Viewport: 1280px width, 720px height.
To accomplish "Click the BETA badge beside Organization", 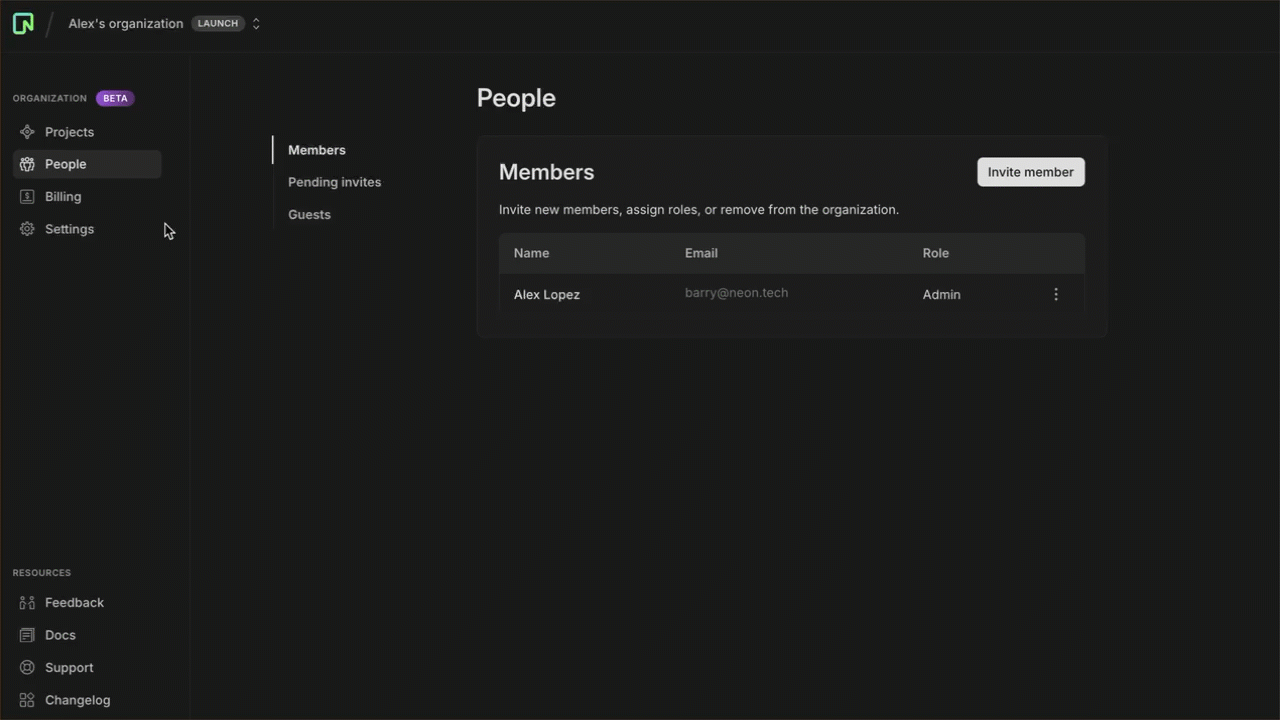I will coord(115,98).
